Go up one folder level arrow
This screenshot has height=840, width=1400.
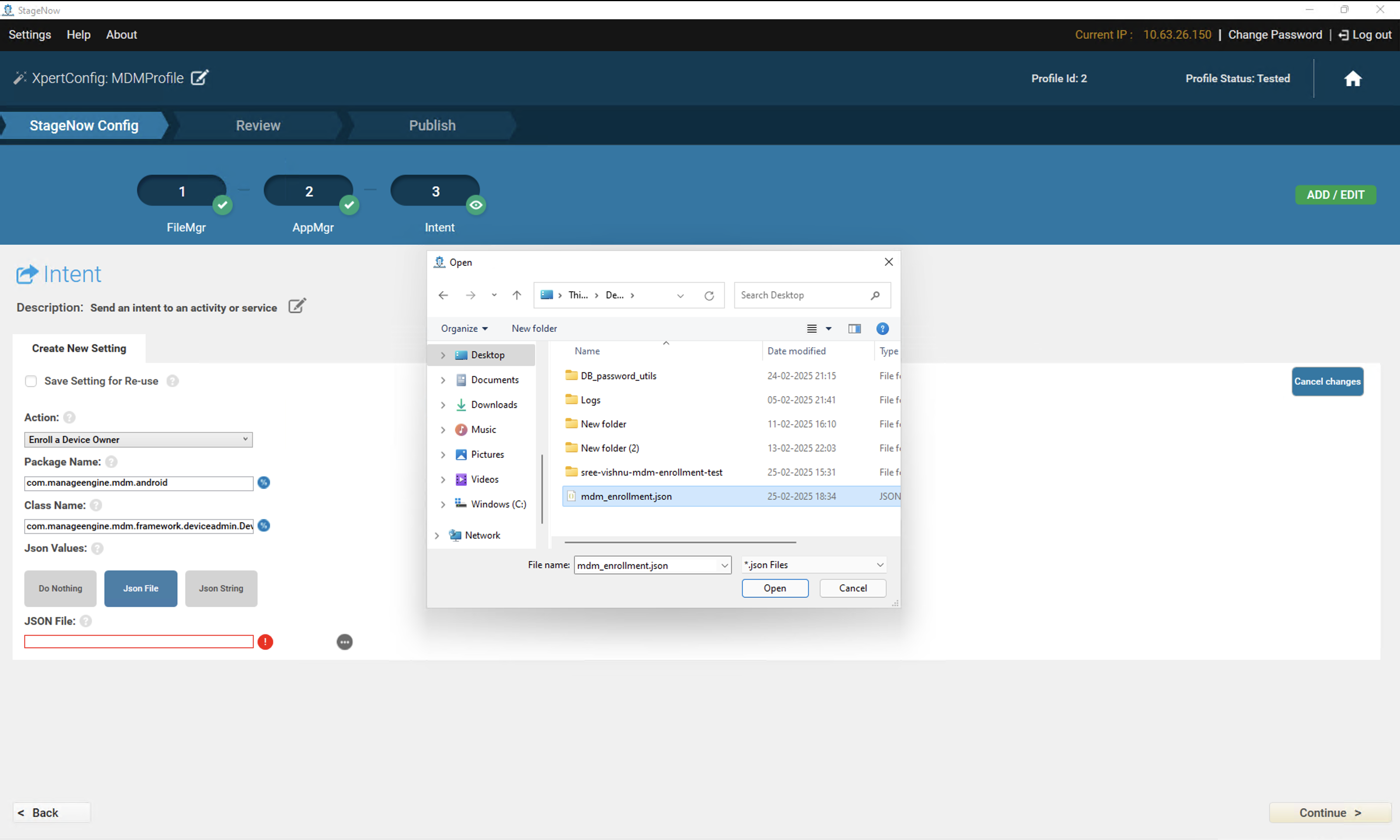(x=517, y=296)
